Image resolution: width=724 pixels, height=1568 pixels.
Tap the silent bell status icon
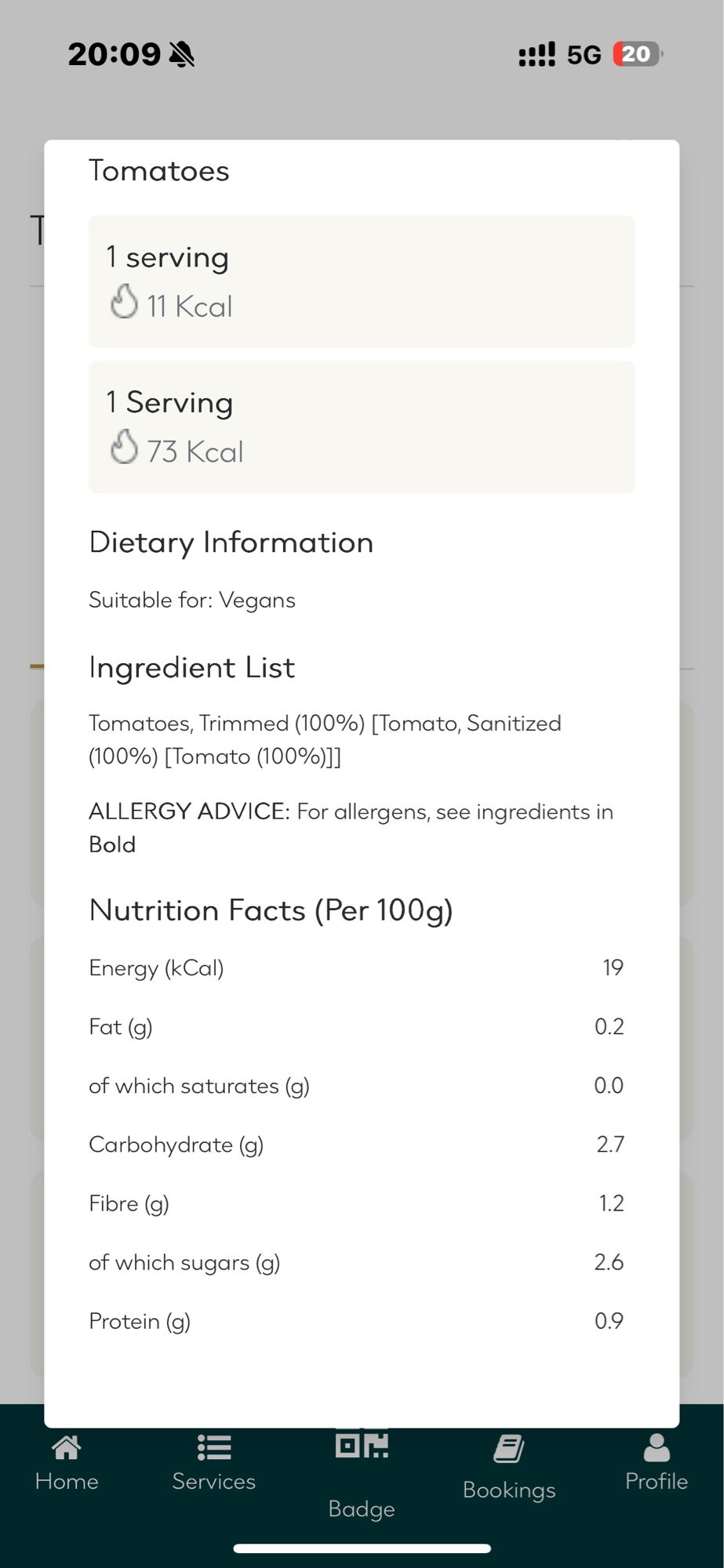click(x=182, y=55)
